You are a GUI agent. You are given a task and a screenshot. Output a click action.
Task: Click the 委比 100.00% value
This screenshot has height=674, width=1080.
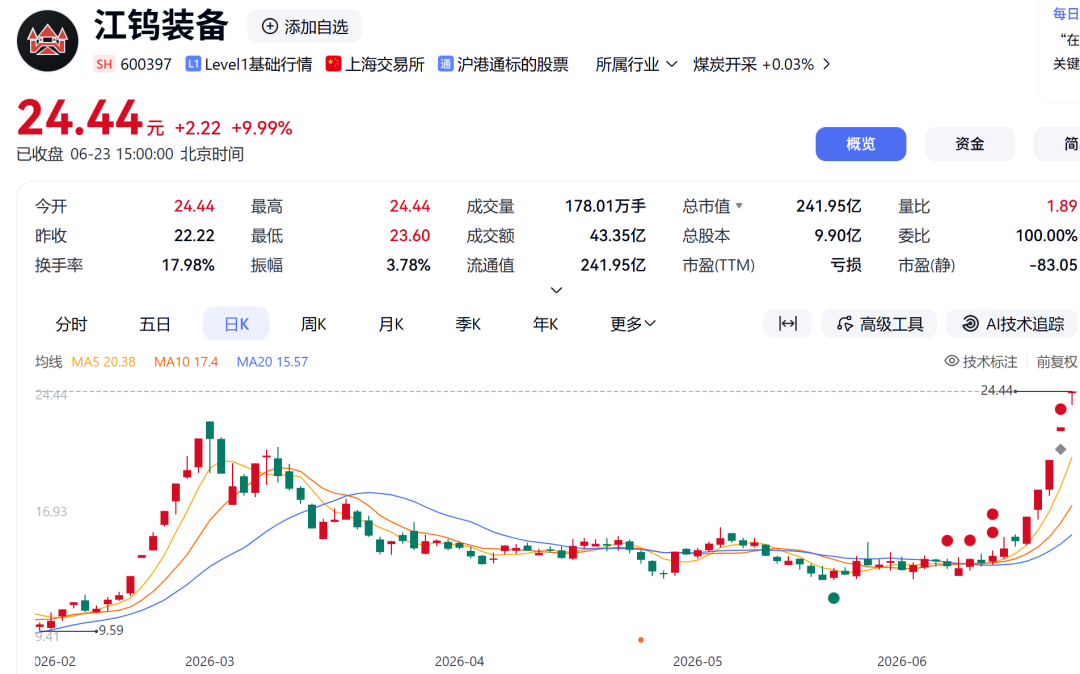click(x=1046, y=235)
